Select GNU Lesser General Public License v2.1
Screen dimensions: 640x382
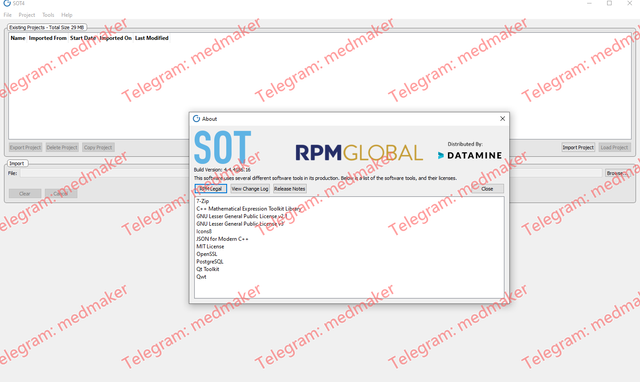(x=242, y=216)
